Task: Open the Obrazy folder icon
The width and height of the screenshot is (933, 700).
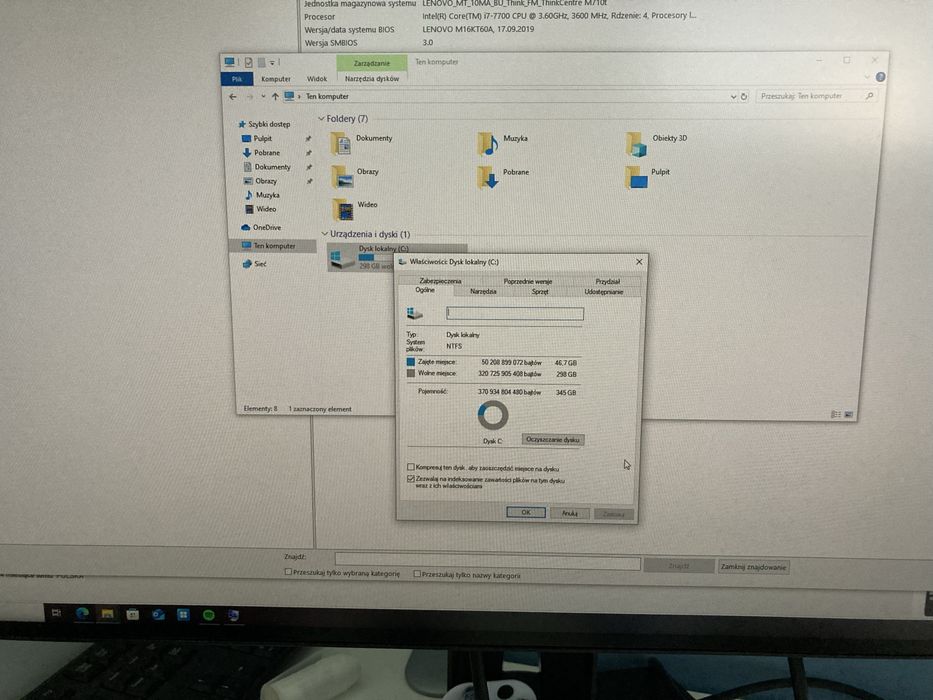Action: (342, 177)
